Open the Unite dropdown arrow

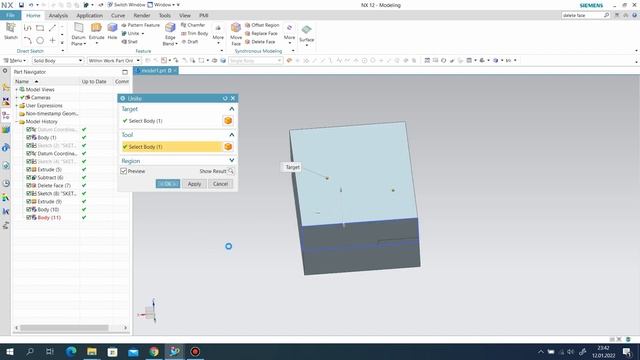coord(142,33)
